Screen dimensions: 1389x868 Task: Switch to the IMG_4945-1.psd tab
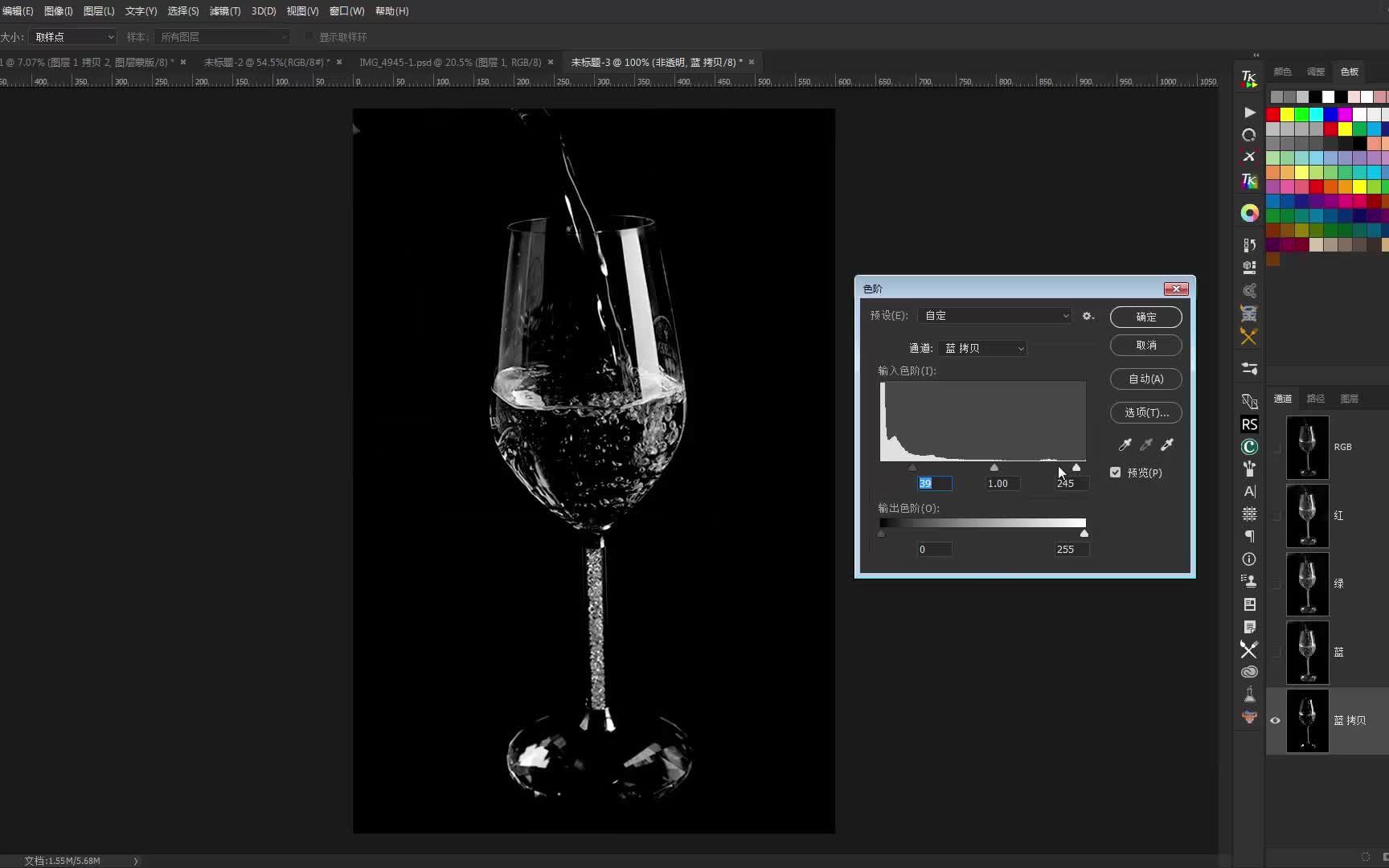pos(450,62)
